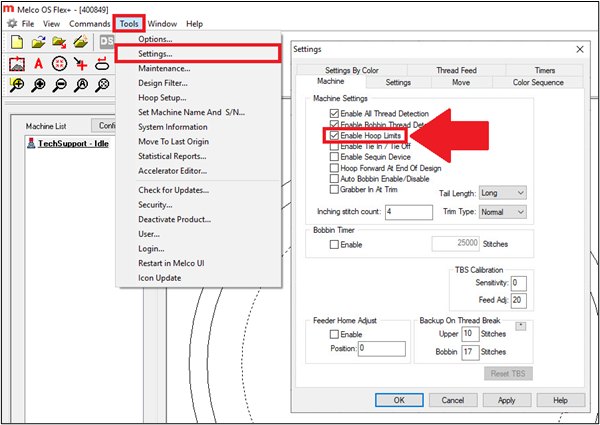Select the red letter A lettering tool
Image resolution: width=600 pixels, height=425 pixels.
(39, 64)
